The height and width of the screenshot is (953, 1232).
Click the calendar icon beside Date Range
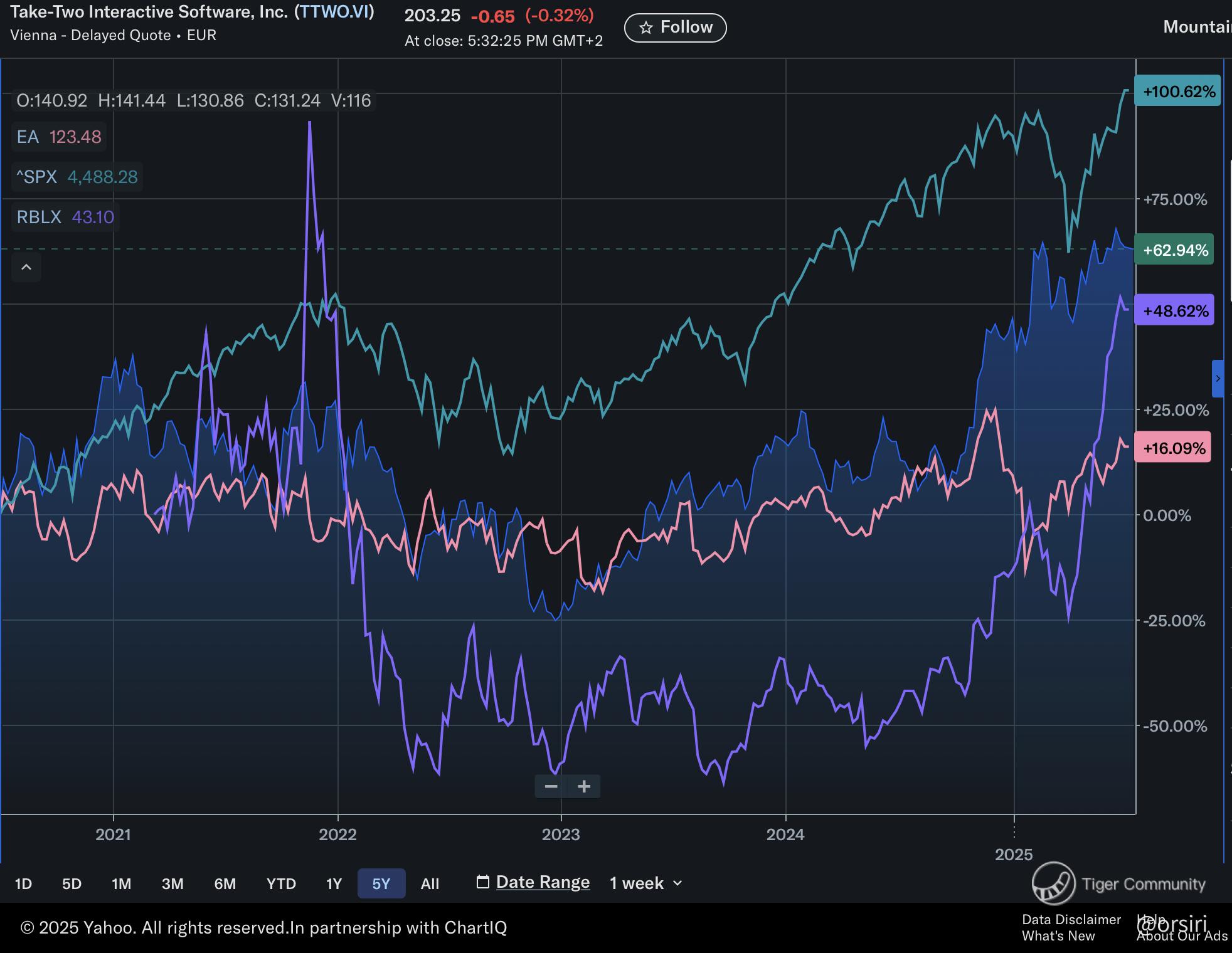point(482,882)
